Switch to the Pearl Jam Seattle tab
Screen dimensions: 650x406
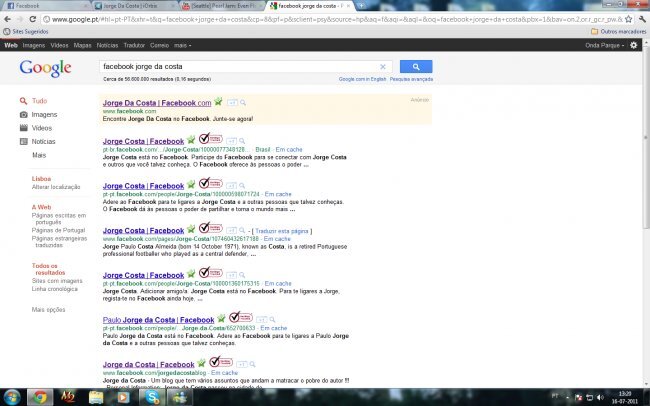[x=224, y=6]
